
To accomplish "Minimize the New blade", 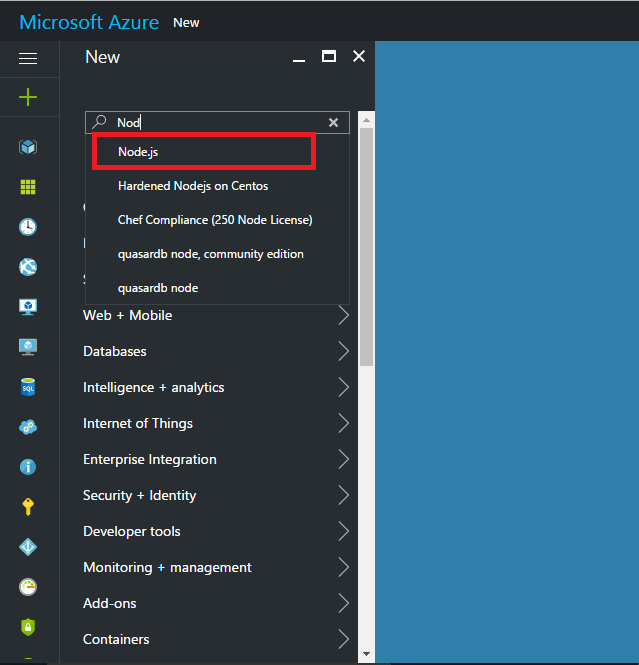I will [x=299, y=61].
